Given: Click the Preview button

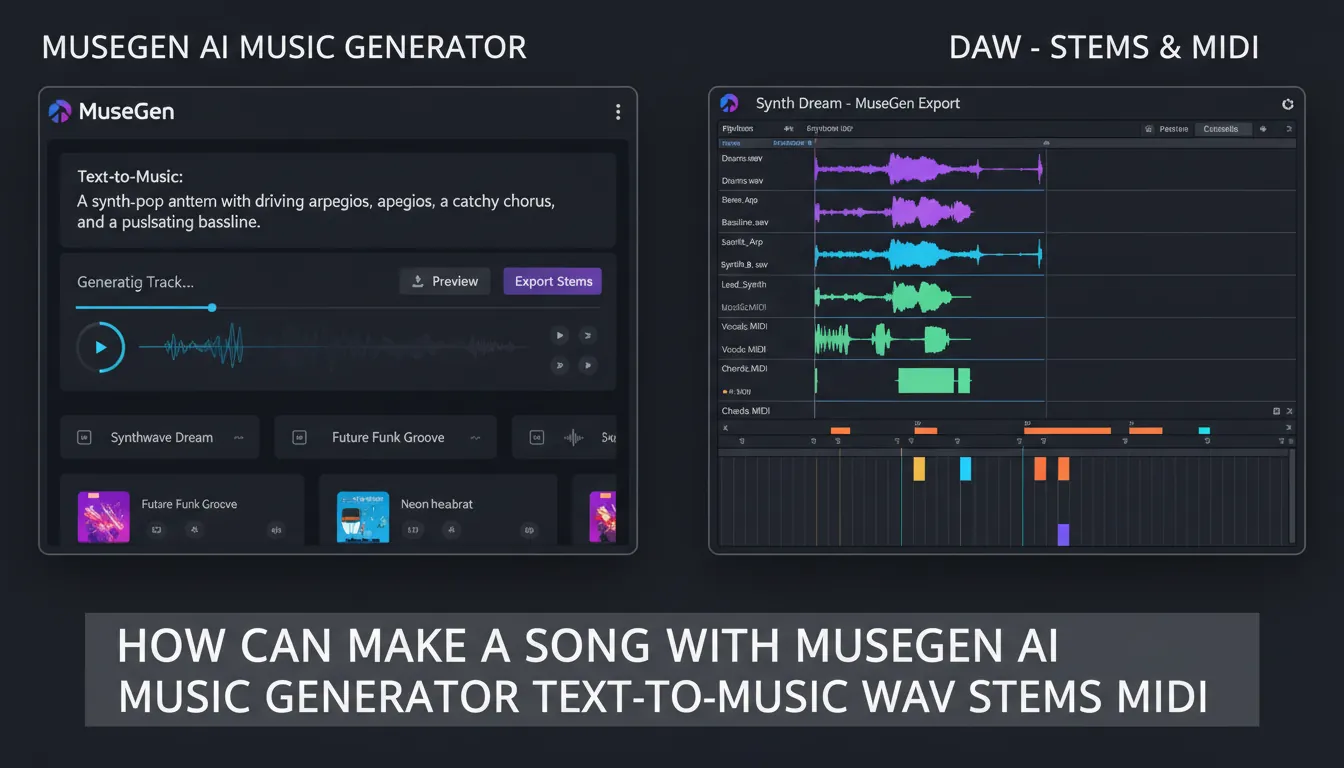Looking at the screenshot, I should coord(445,281).
